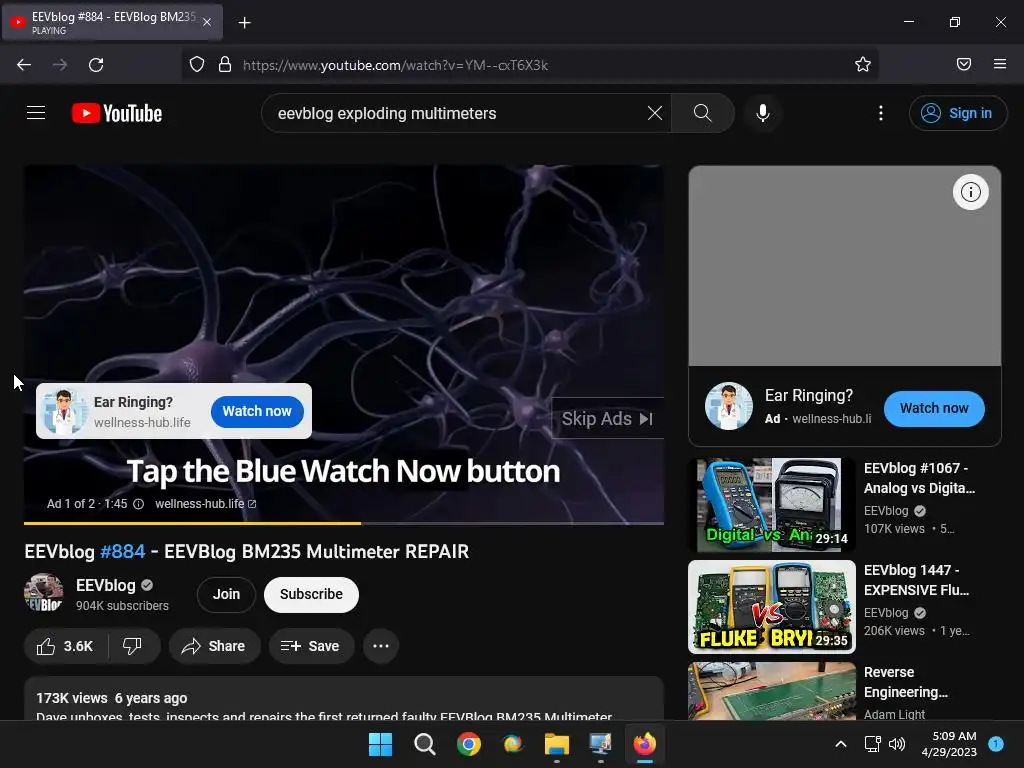Open EEVblog channel name link

106,586
